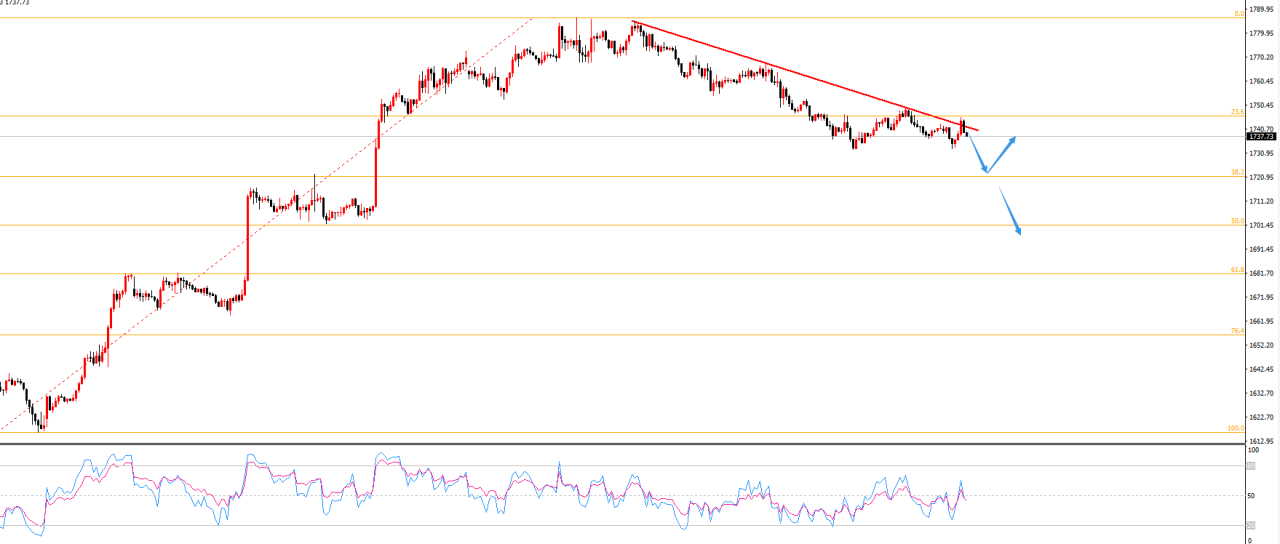Select the current price tag 1737.73
The height and width of the screenshot is (544, 1280).
coord(1261,137)
